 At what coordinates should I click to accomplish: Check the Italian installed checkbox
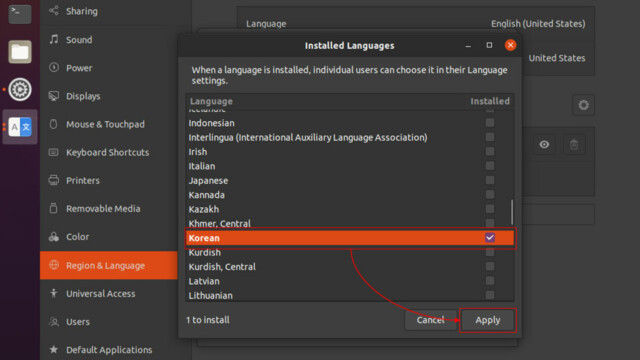tap(490, 166)
